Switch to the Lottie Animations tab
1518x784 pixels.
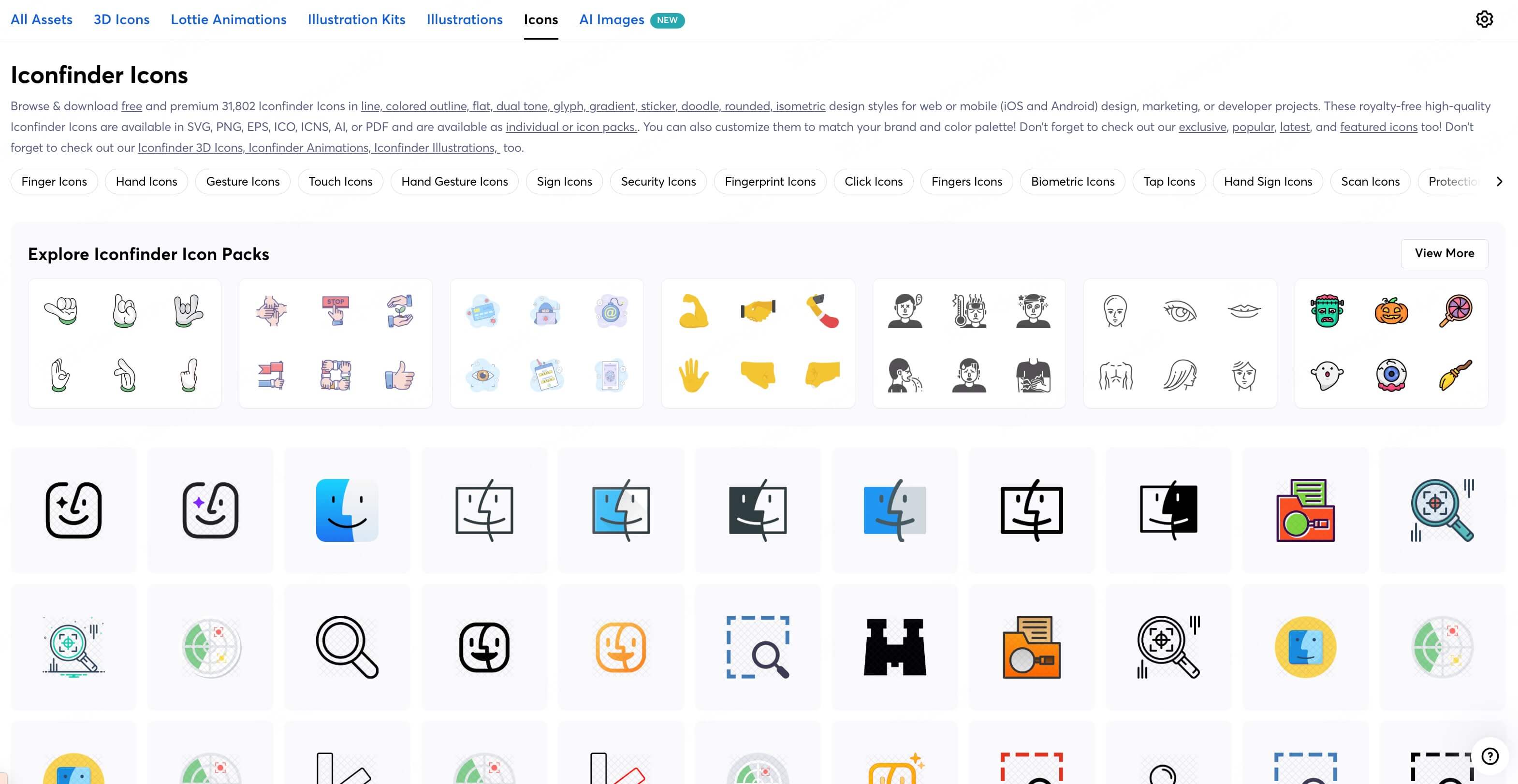229,19
